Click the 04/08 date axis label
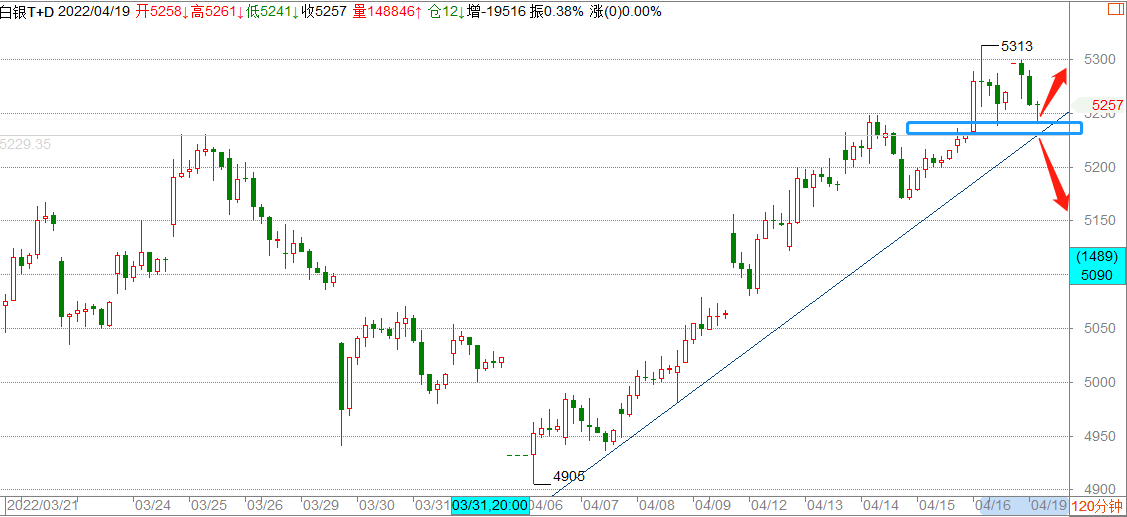Screen dimensions: 1127x517 click(655, 506)
